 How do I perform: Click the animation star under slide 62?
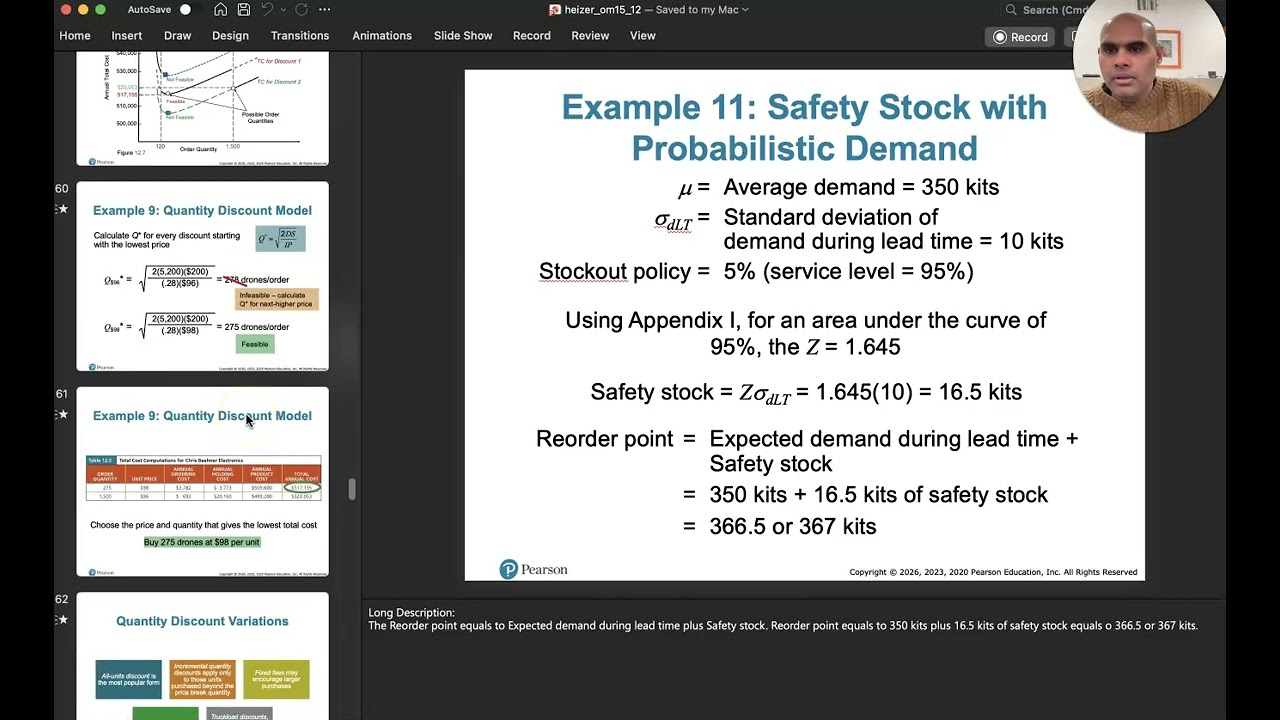tap(63, 620)
